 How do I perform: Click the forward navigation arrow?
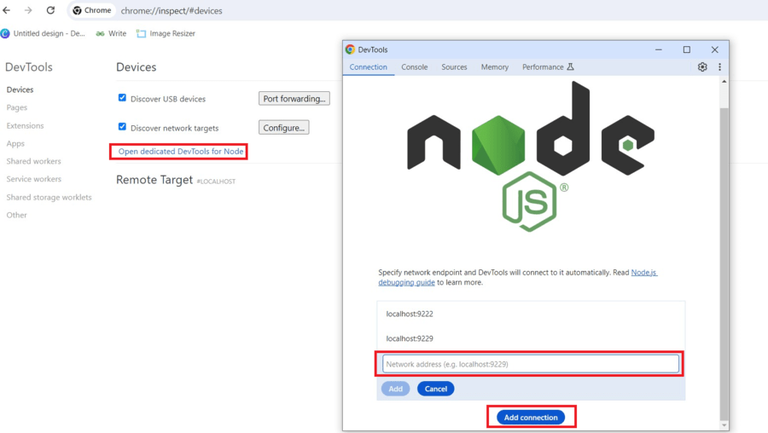click(28, 10)
